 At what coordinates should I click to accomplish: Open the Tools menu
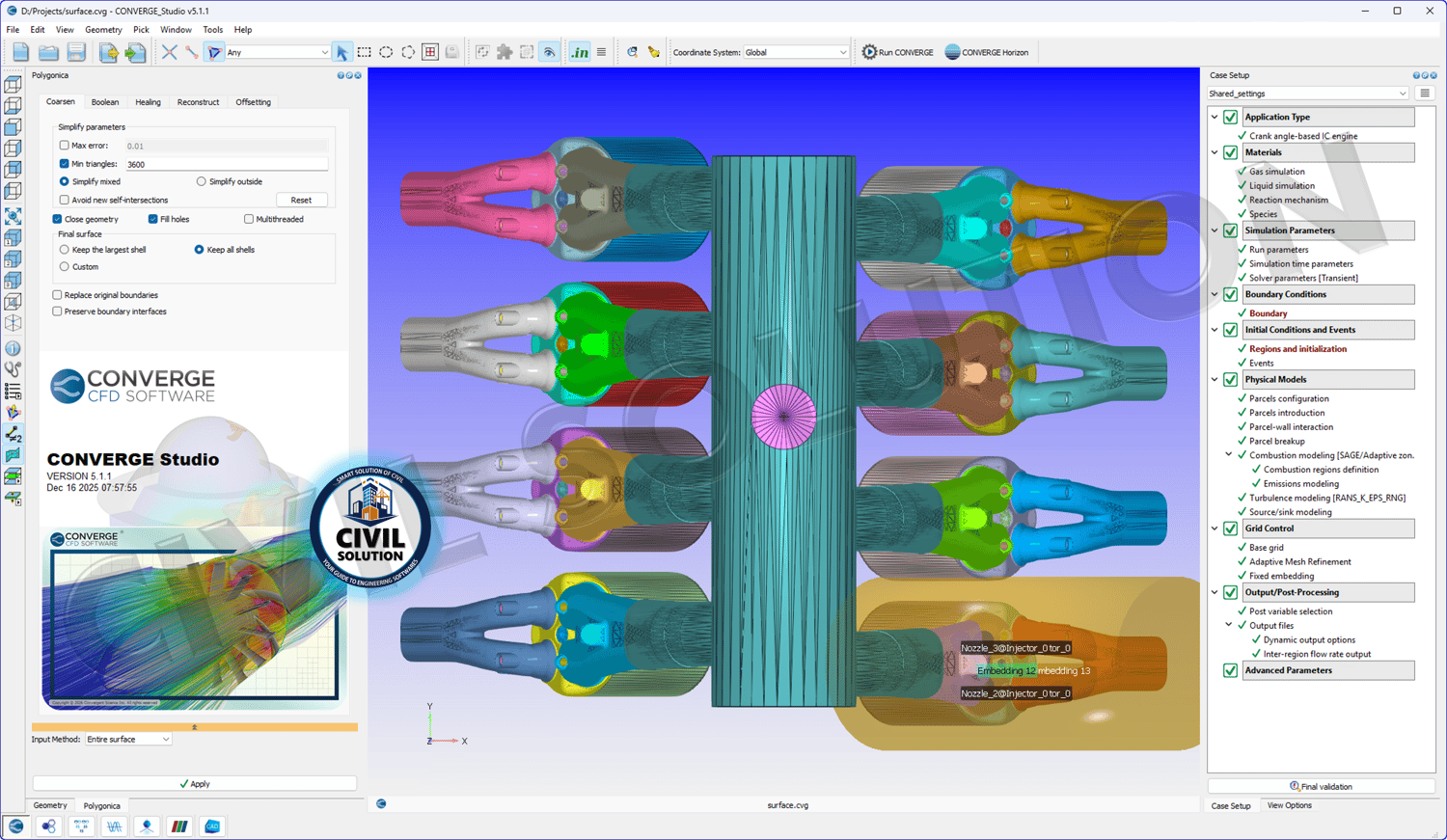(213, 30)
